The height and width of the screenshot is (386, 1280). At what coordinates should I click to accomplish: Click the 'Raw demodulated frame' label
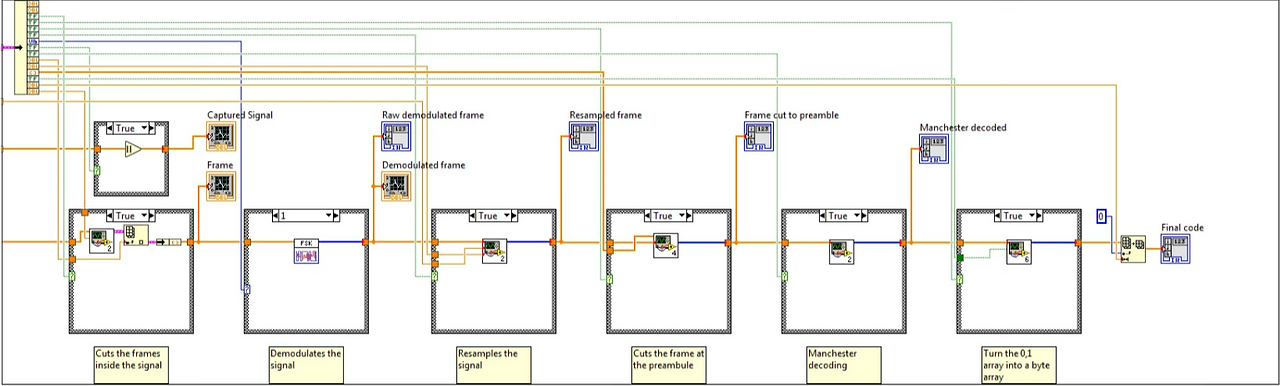[x=433, y=115]
